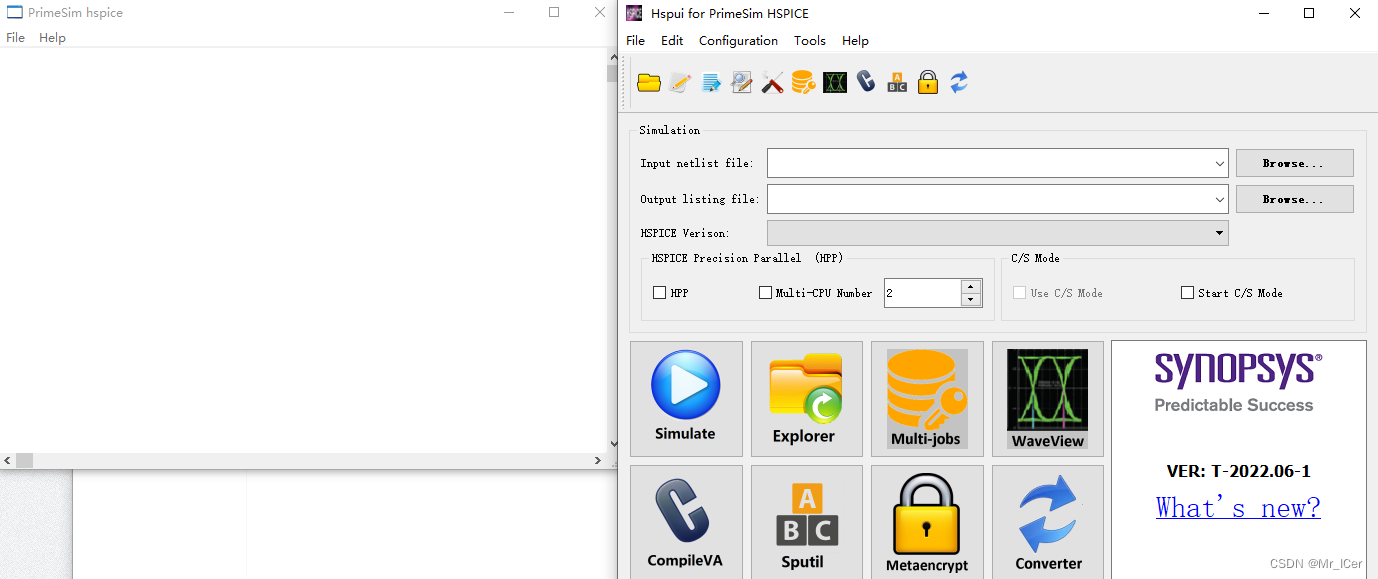Image resolution: width=1378 pixels, height=579 pixels.
Task: Click the PrimeSim hspice window title icon
Action: (15, 13)
